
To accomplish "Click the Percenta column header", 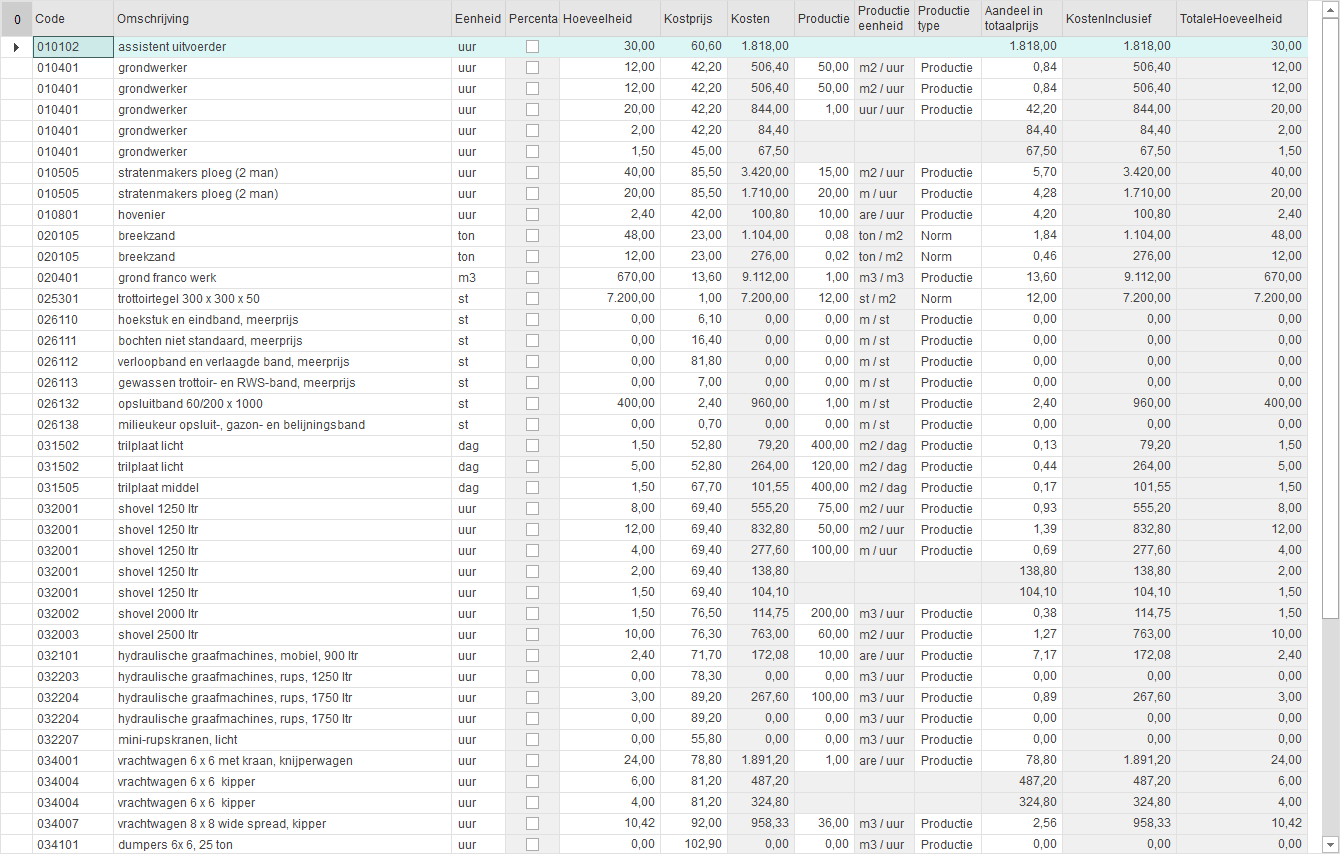I will 532,19.
